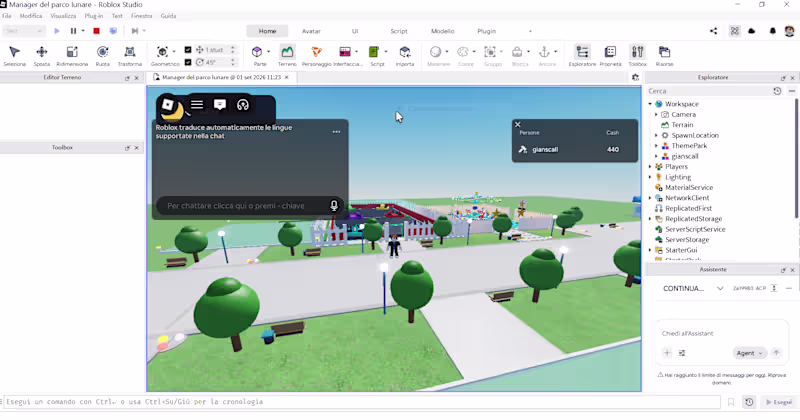800x420 pixels.
Task: Open the Proprietà panel
Action: point(610,56)
